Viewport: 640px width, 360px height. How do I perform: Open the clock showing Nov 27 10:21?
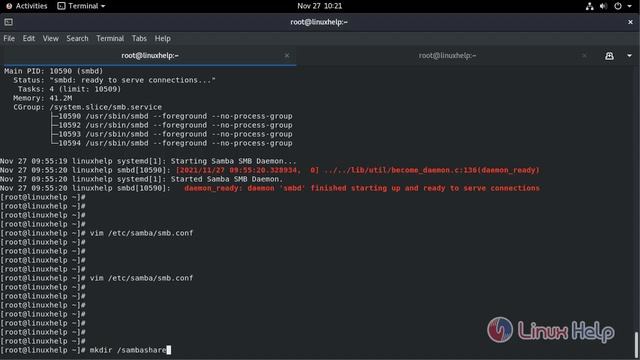(320, 6)
